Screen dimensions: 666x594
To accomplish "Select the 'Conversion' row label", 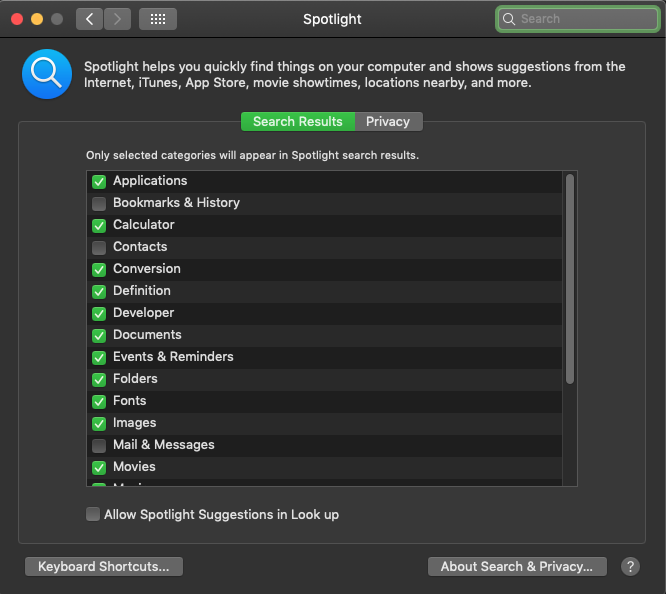I will pos(147,269).
